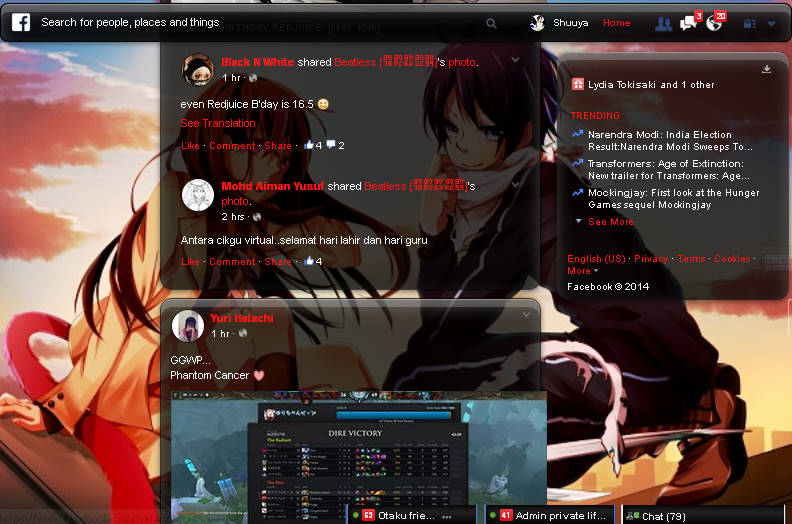Open the Friend Requests icon
This screenshot has height=524, width=792.
tap(663, 23)
